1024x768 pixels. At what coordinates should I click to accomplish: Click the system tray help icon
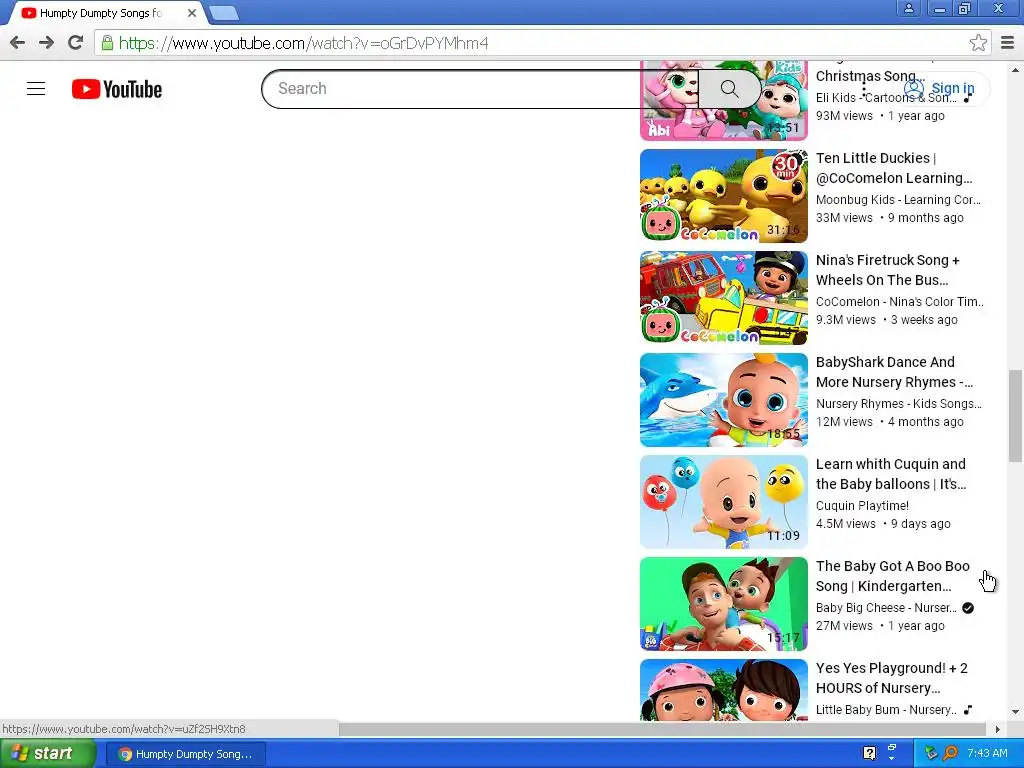pyautogui.click(x=869, y=753)
